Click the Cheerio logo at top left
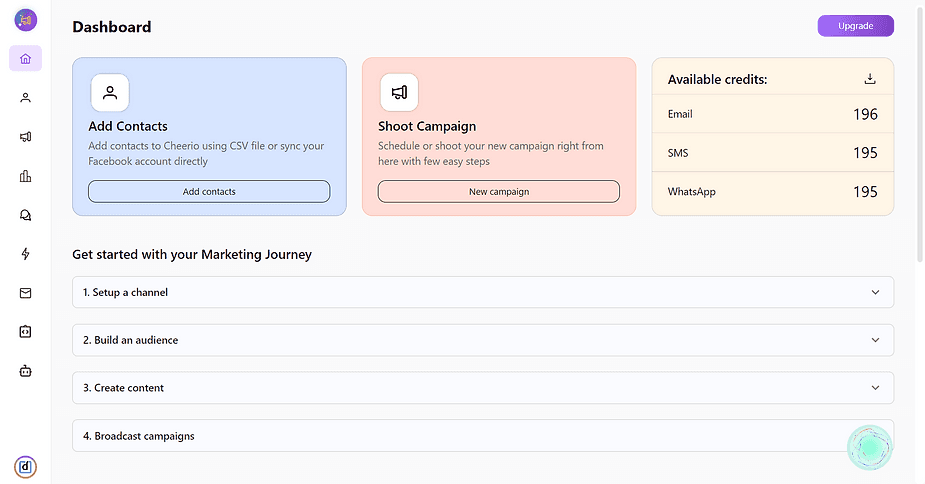This screenshot has width=925, height=484. click(25, 19)
